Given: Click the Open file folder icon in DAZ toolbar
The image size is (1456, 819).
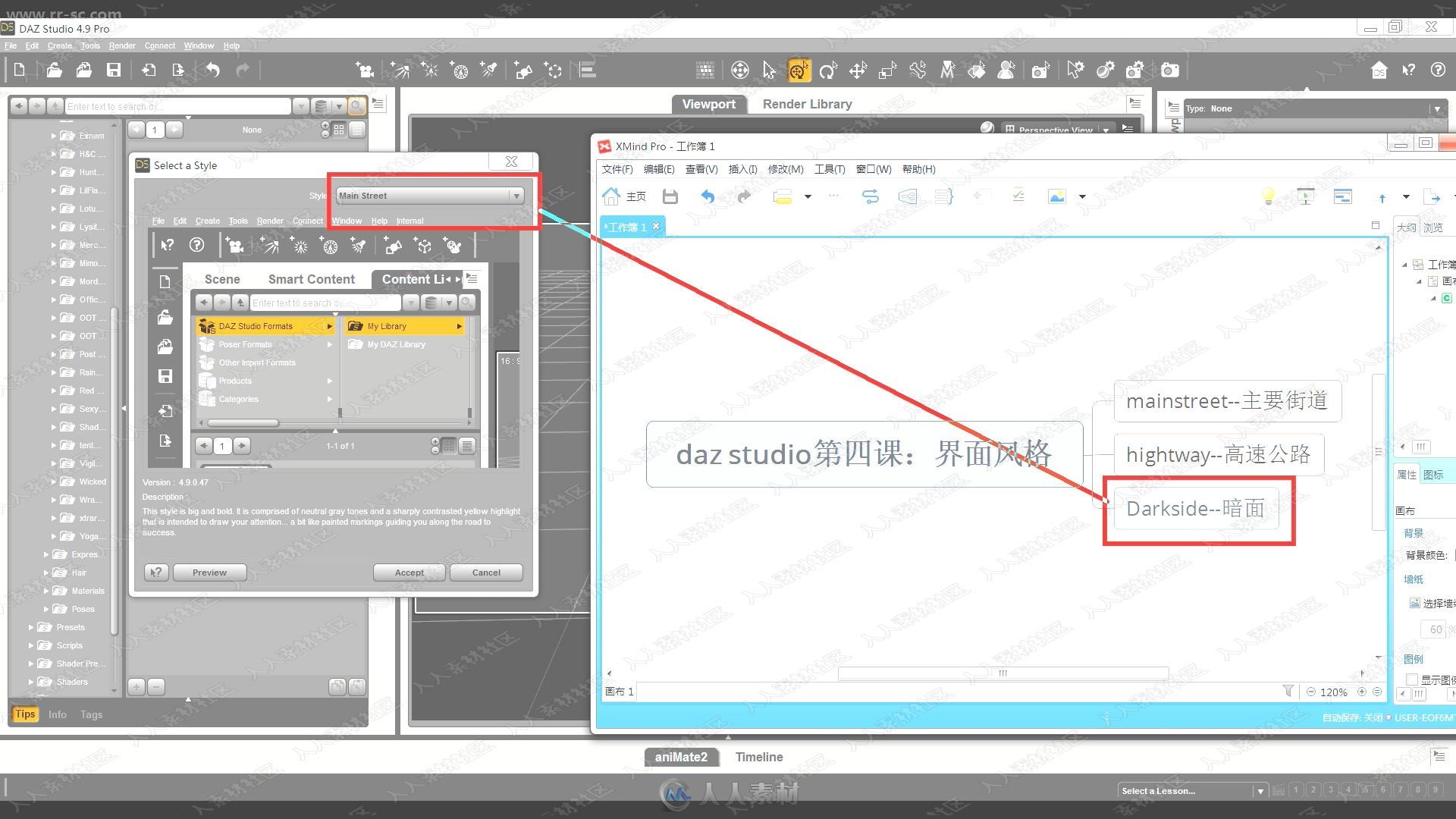Looking at the screenshot, I should coord(54,71).
